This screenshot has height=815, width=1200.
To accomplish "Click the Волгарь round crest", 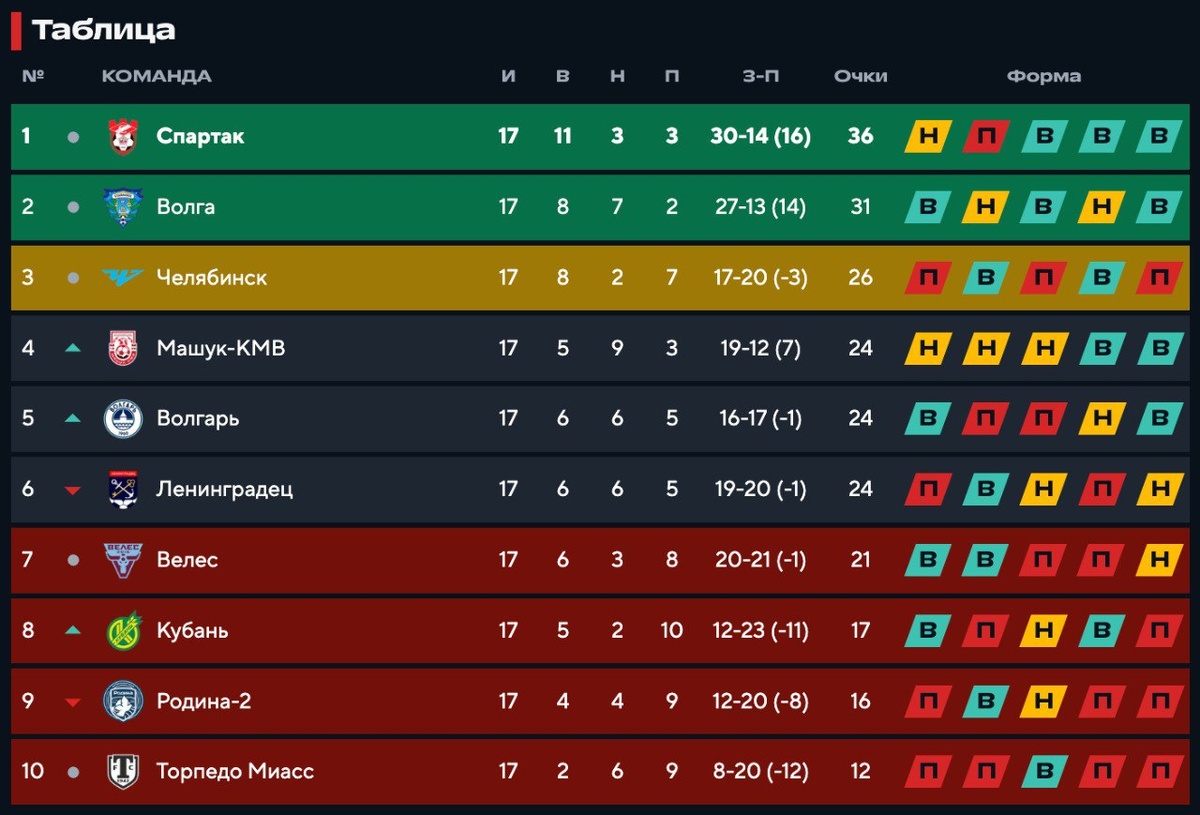I will 123,418.
